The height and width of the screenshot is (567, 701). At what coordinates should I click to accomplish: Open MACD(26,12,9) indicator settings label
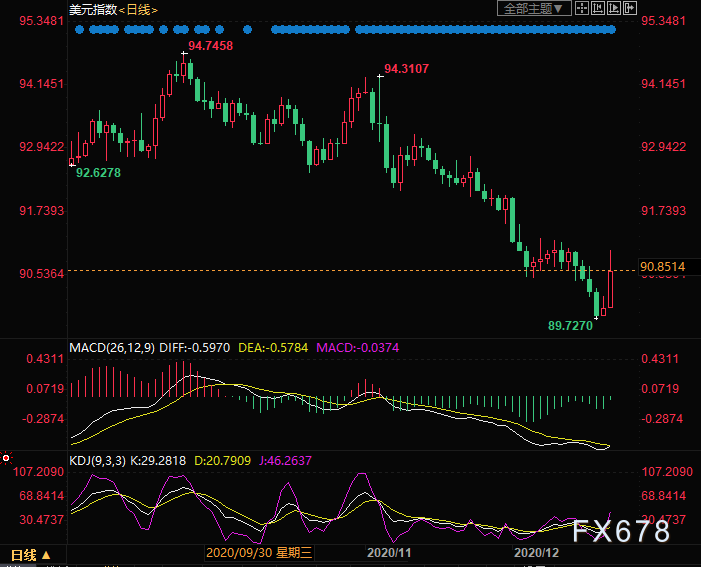click(112, 348)
